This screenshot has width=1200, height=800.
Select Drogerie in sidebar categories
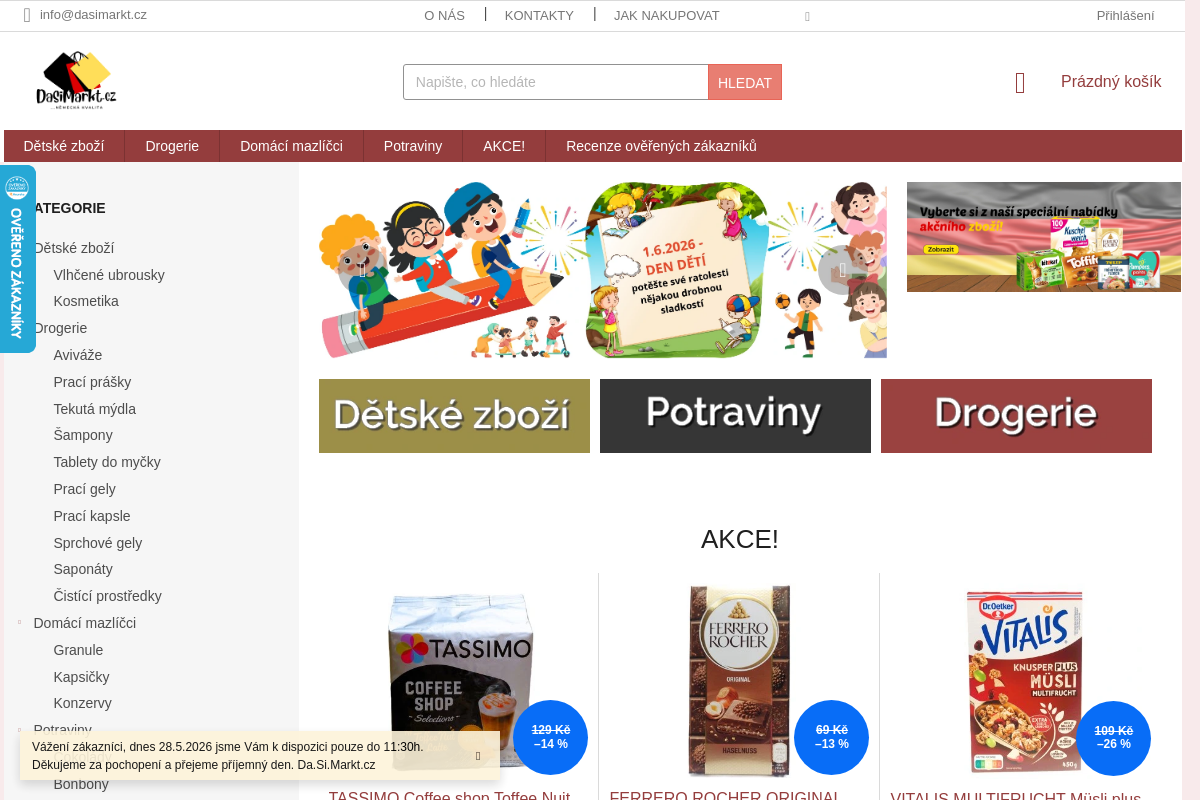(60, 328)
